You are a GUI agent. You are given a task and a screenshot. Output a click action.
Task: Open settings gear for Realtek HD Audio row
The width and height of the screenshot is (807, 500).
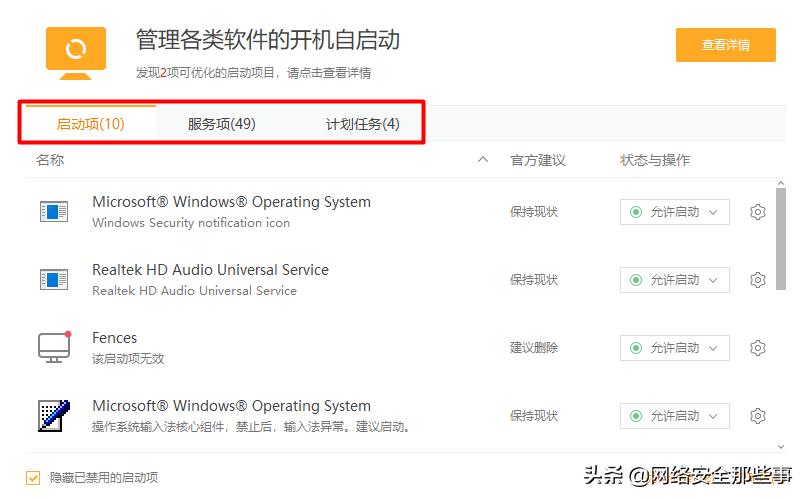pyautogui.click(x=757, y=280)
